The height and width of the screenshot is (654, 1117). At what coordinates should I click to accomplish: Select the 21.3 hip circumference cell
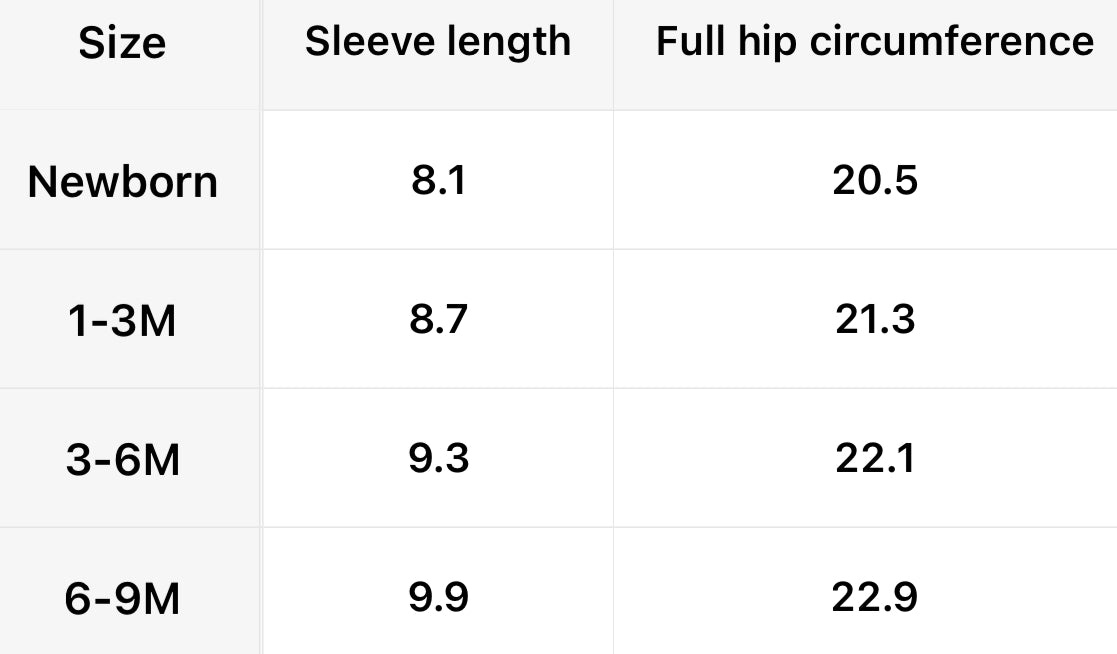click(x=874, y=320)
